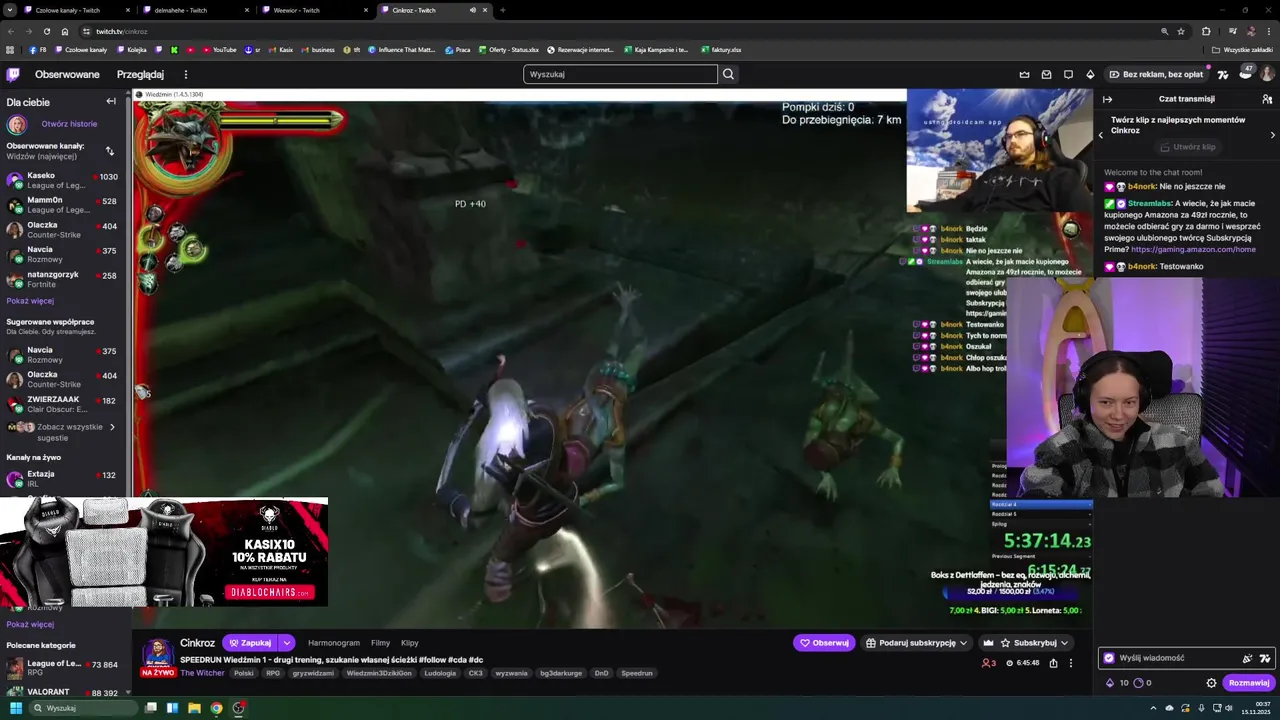Image resolution: width=1280 pixels, height=720 pixels.
Task: Open chat celebration party icon
Action: point(1247,658)
